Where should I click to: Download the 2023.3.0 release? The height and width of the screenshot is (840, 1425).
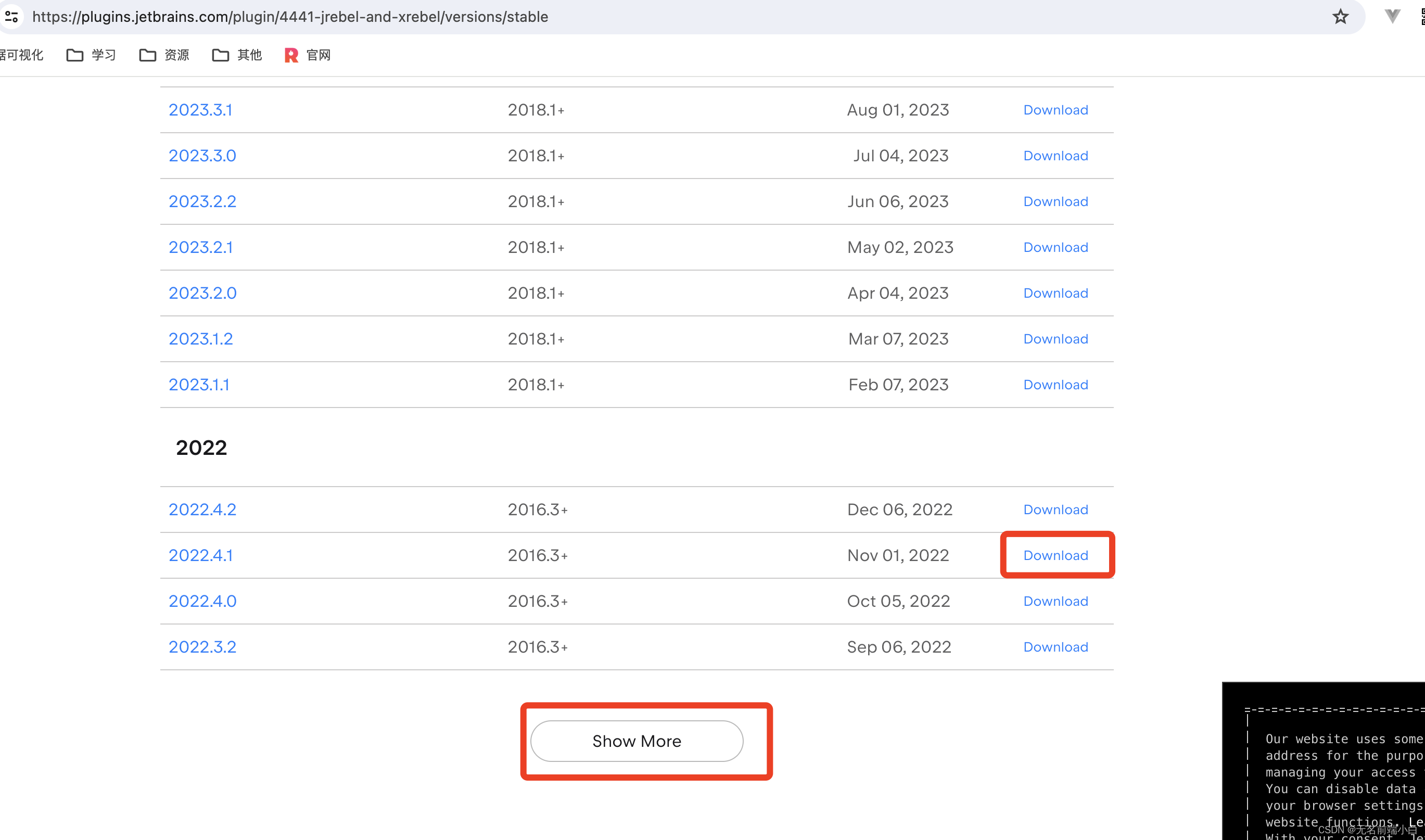pyautogui.click(x=1055, y=156)
